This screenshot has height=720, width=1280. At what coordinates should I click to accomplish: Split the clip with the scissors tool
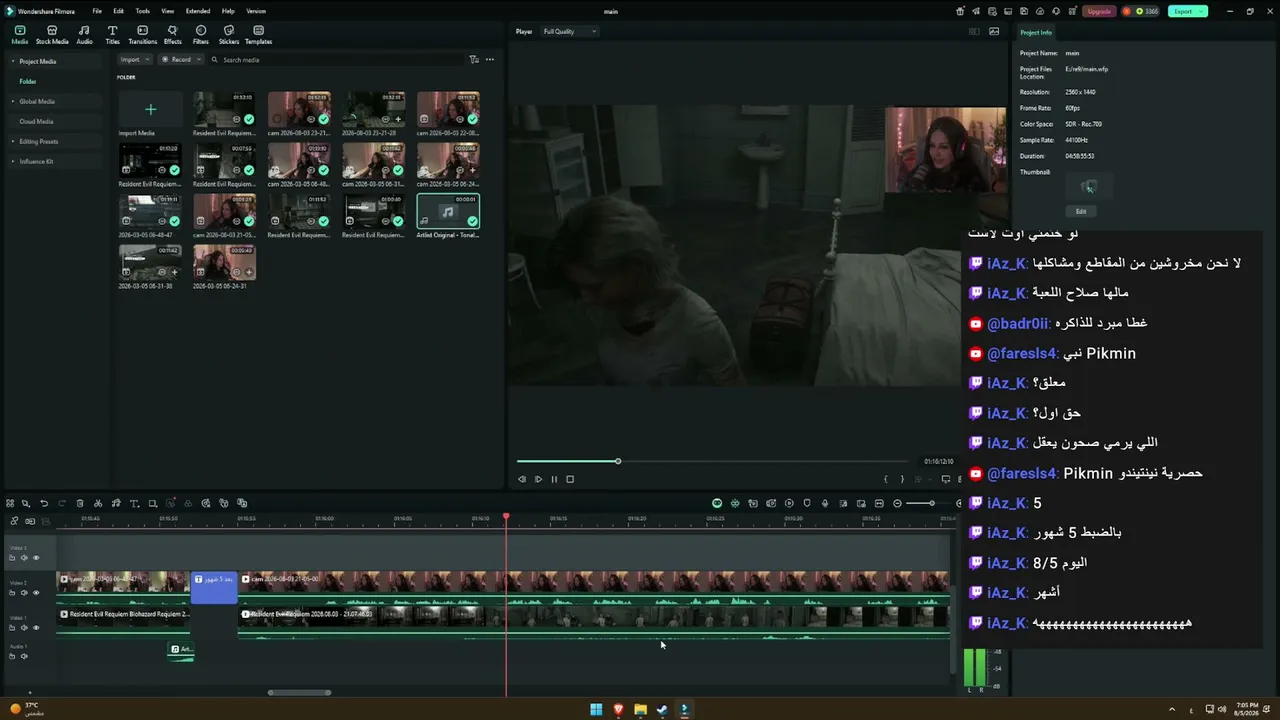click(x=98, y=503)
